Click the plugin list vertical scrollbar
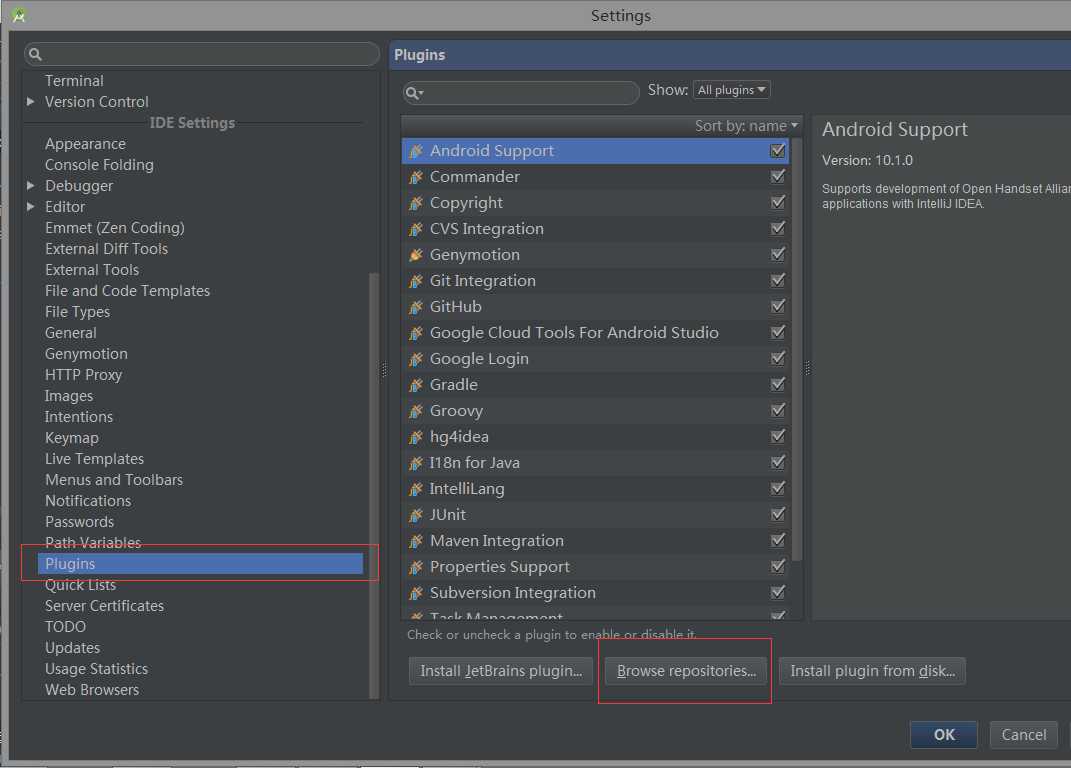Viewport: 1071px width, 768px height. pos(796,348)
